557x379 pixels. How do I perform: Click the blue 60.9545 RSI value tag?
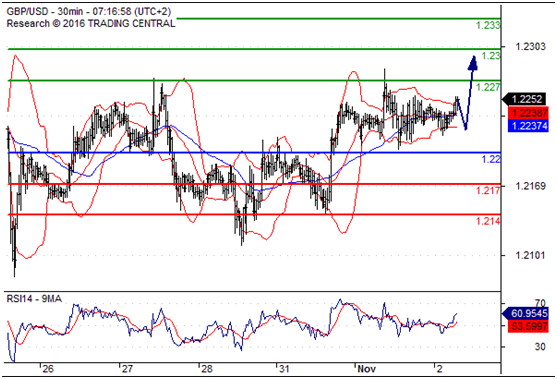525,314
